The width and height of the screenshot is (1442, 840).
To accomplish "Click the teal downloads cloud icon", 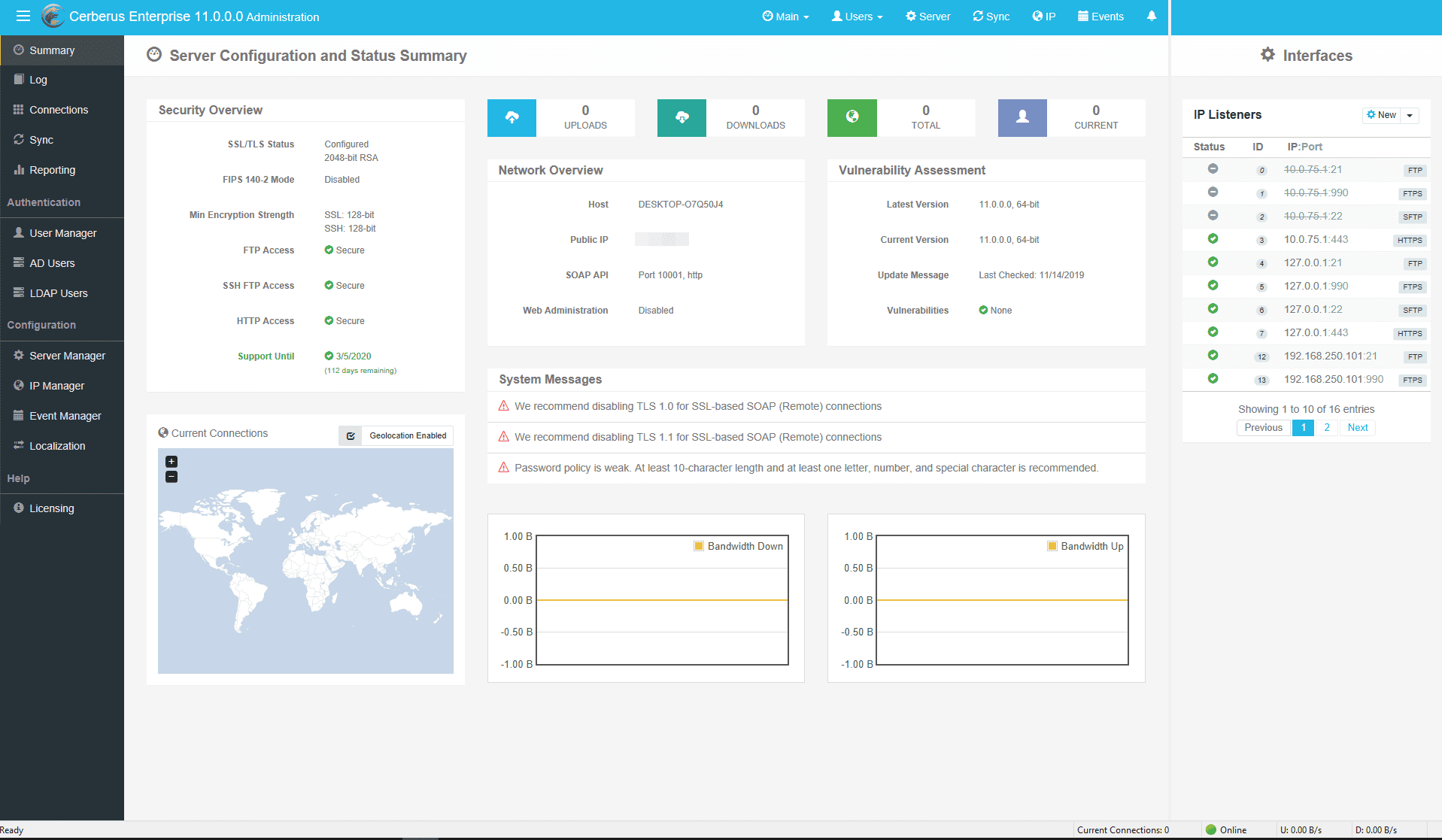I will (x=682, y=117).
